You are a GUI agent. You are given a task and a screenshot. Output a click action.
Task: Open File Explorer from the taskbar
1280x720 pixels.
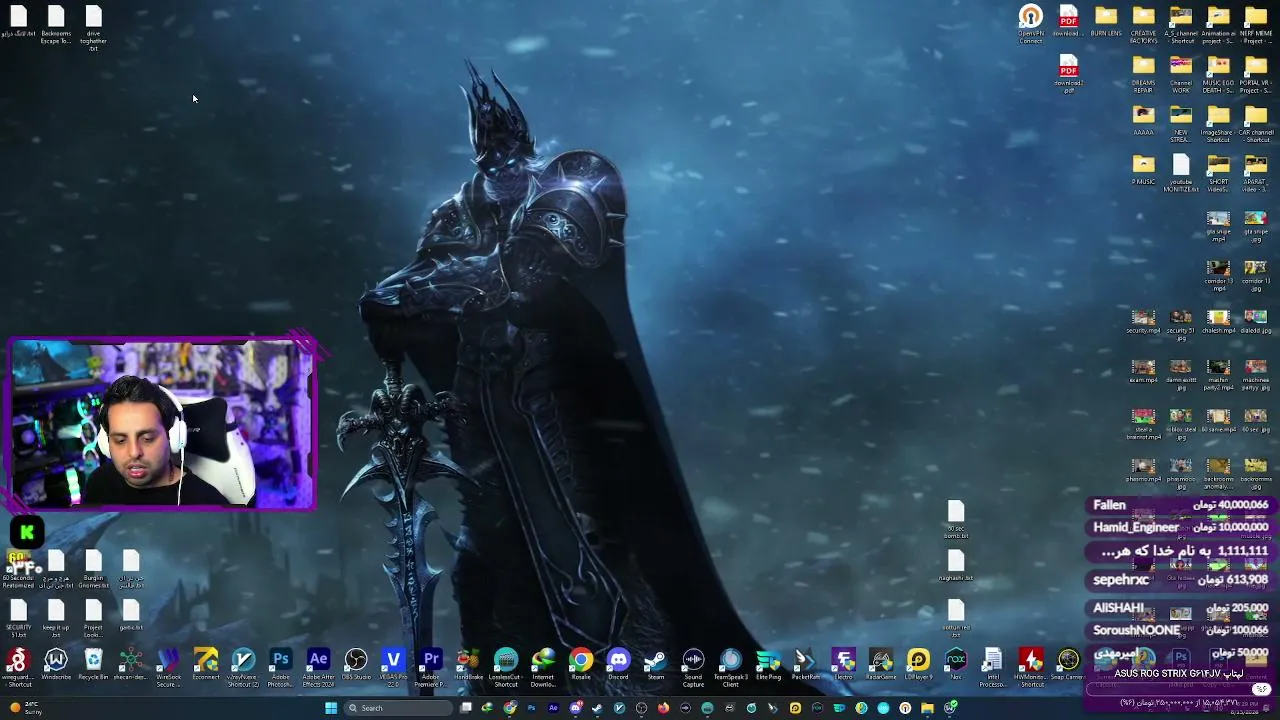coord(927,708)
